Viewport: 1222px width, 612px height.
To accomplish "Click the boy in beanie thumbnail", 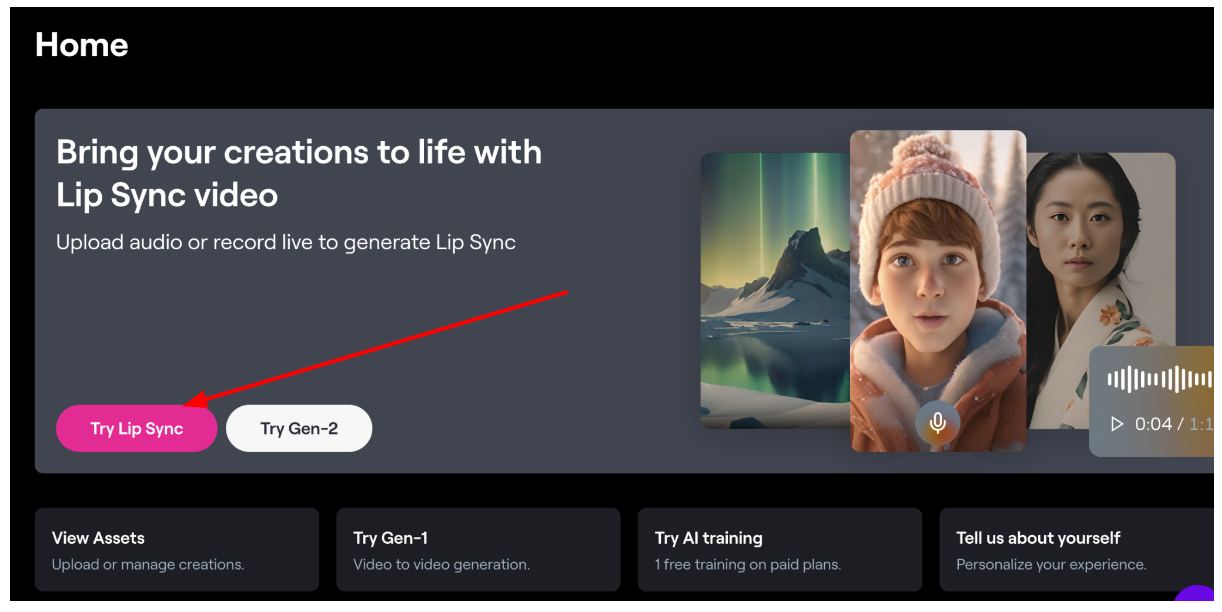I will click(938, 291).
